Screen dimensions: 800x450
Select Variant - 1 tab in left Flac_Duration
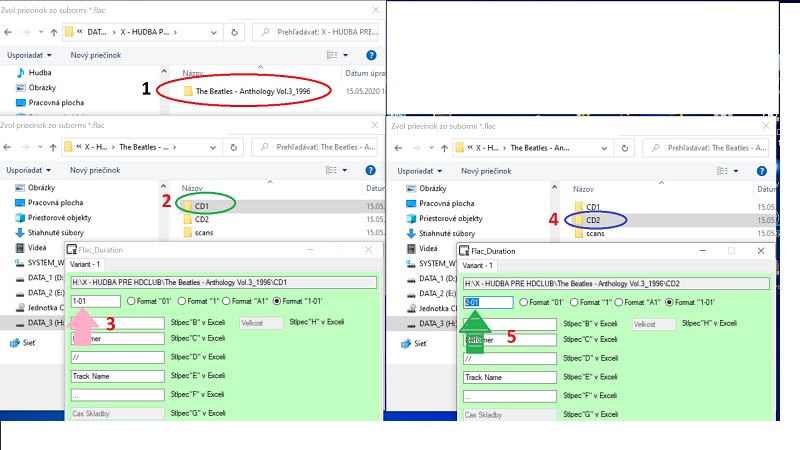pyautogui.click(x=85, y=264)
